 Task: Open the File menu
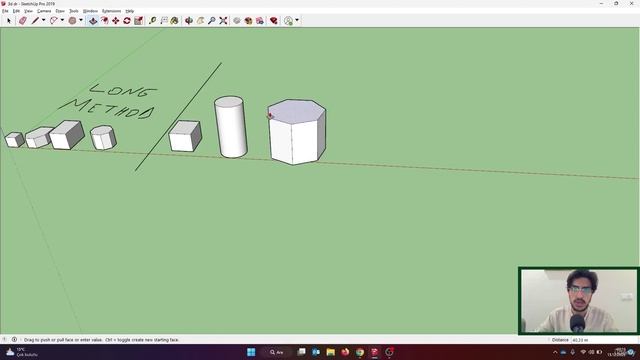5,11
